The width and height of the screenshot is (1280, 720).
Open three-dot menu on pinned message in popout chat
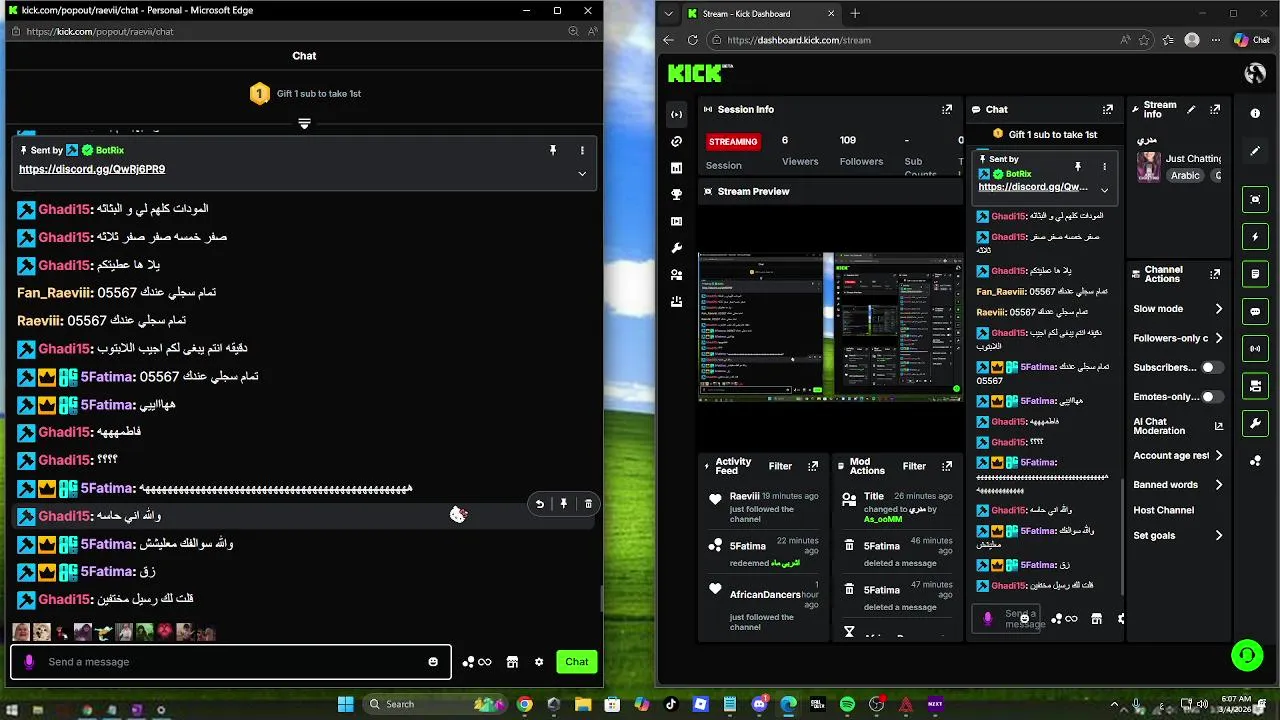[582, 150]
